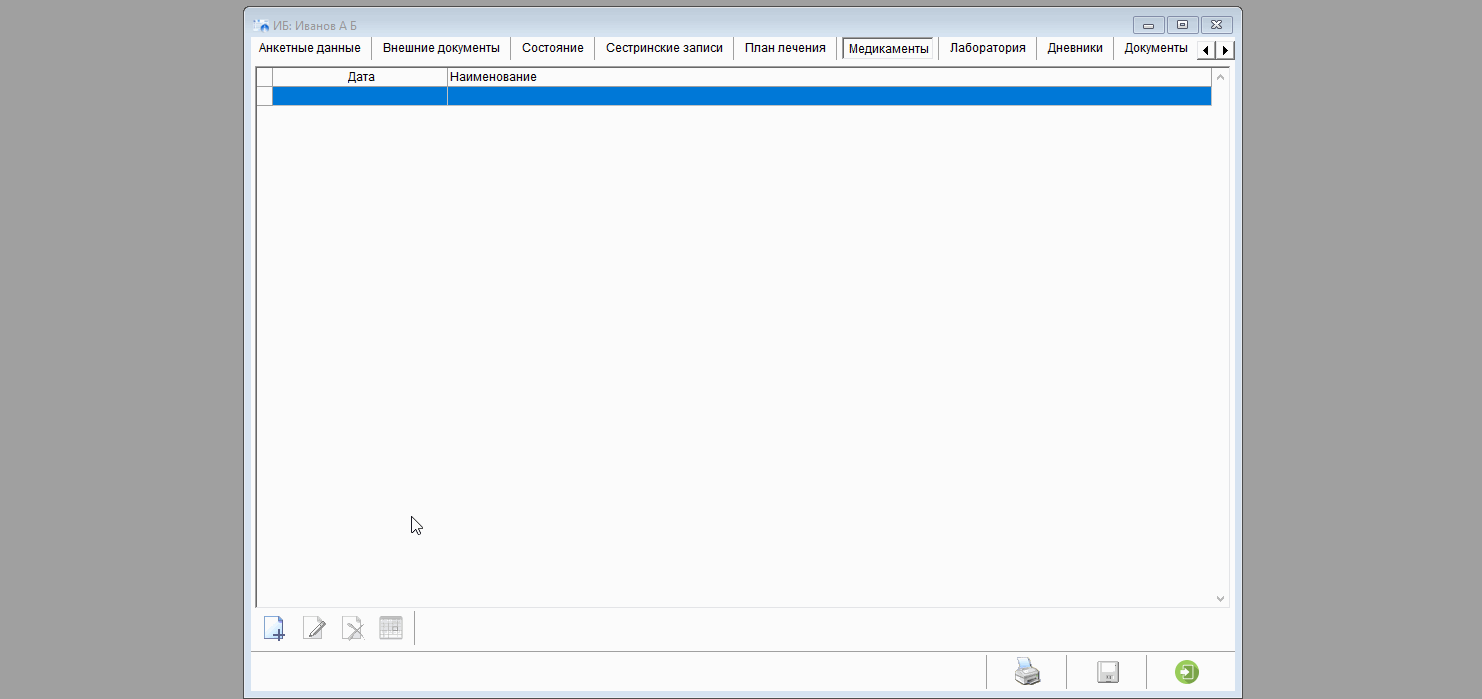1482x699 pixels.
Task: Switch to the Лаборатория tab
Action: 987,48
